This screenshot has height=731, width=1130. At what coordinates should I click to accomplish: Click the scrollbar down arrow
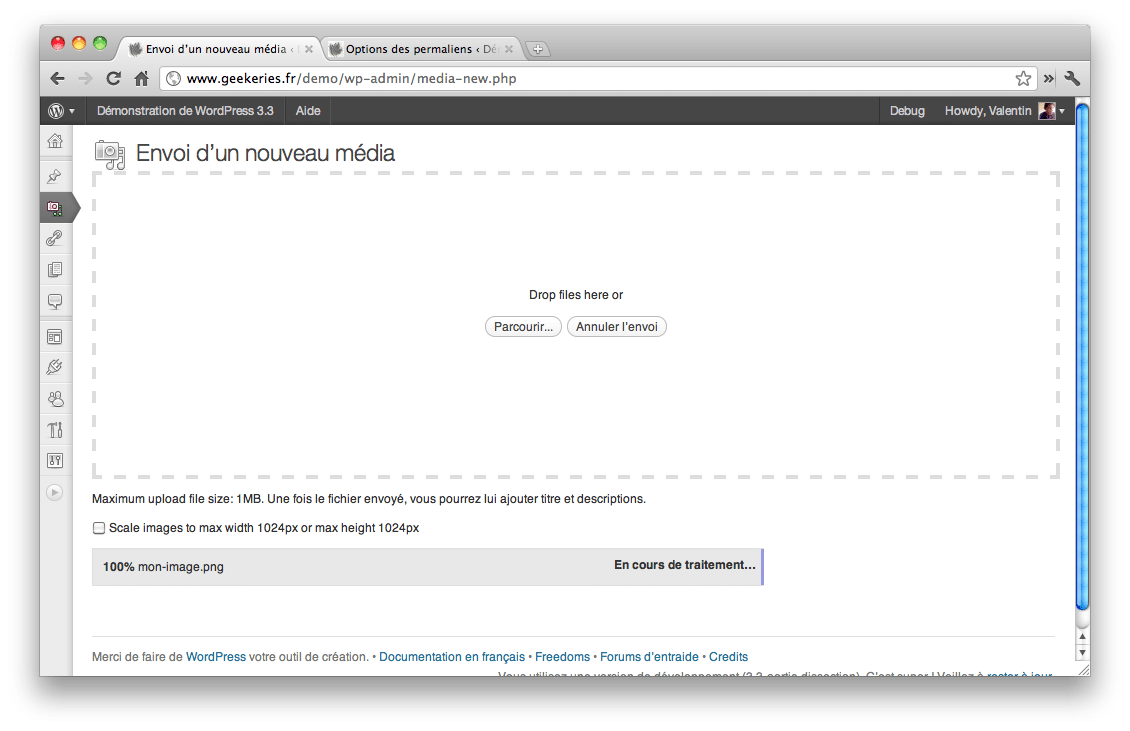[1082, 652]
